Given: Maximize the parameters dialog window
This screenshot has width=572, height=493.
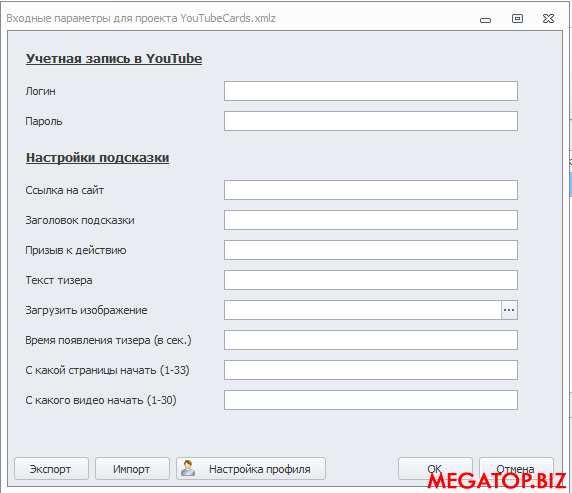Looking at the screenshot, I should (x=517, y=18).
